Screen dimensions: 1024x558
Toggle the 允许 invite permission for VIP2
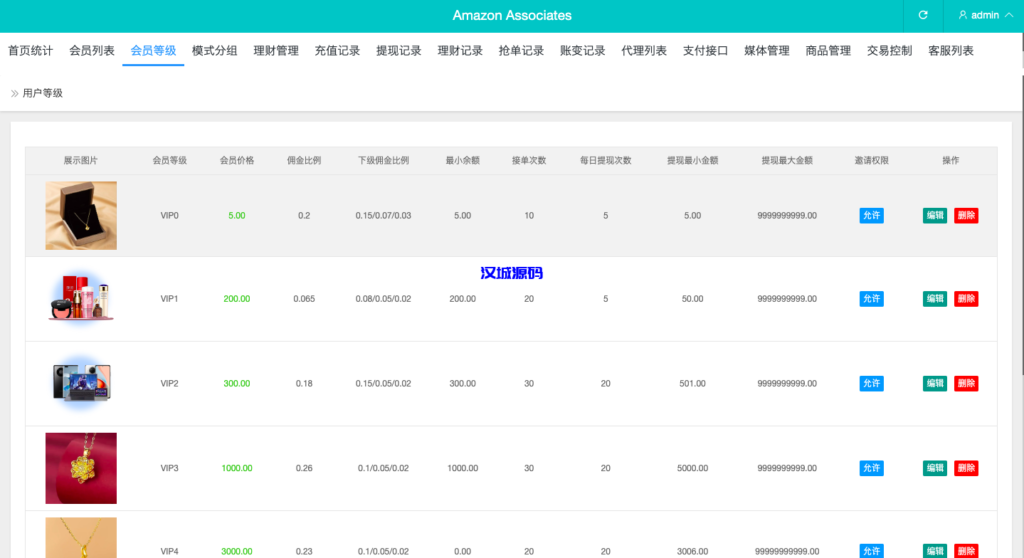(x=871, y=383)
